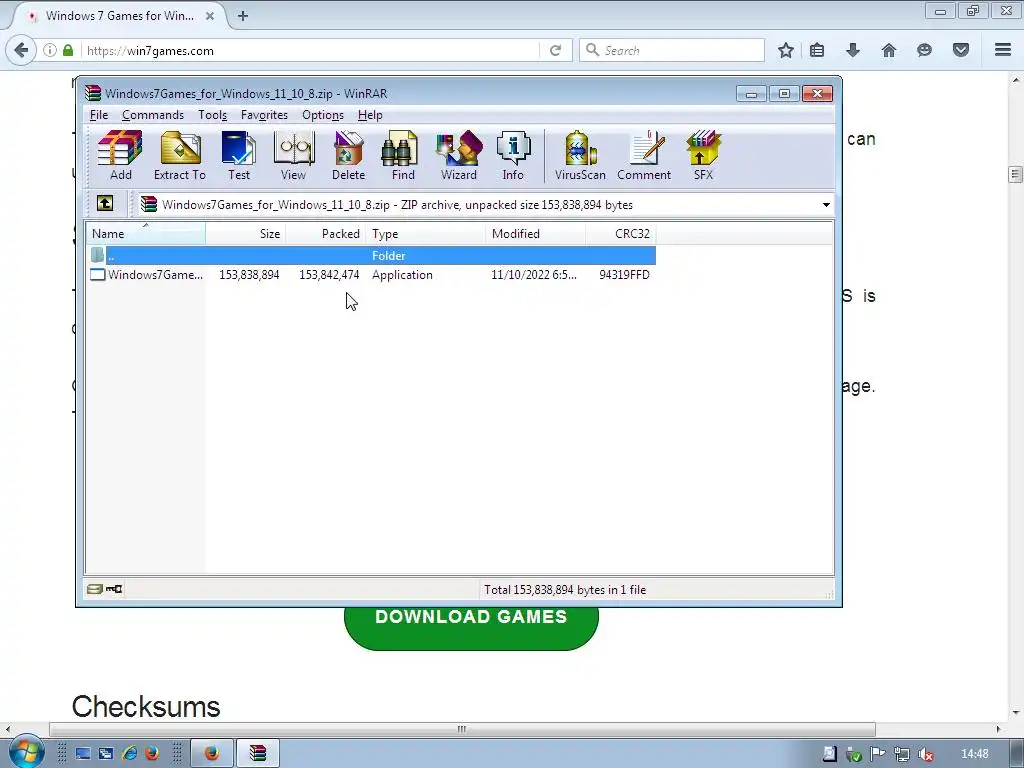Click the Add toolbar icon in WinRAR
This screenshot has height=768, width=1024.
[x=120, y=156]
